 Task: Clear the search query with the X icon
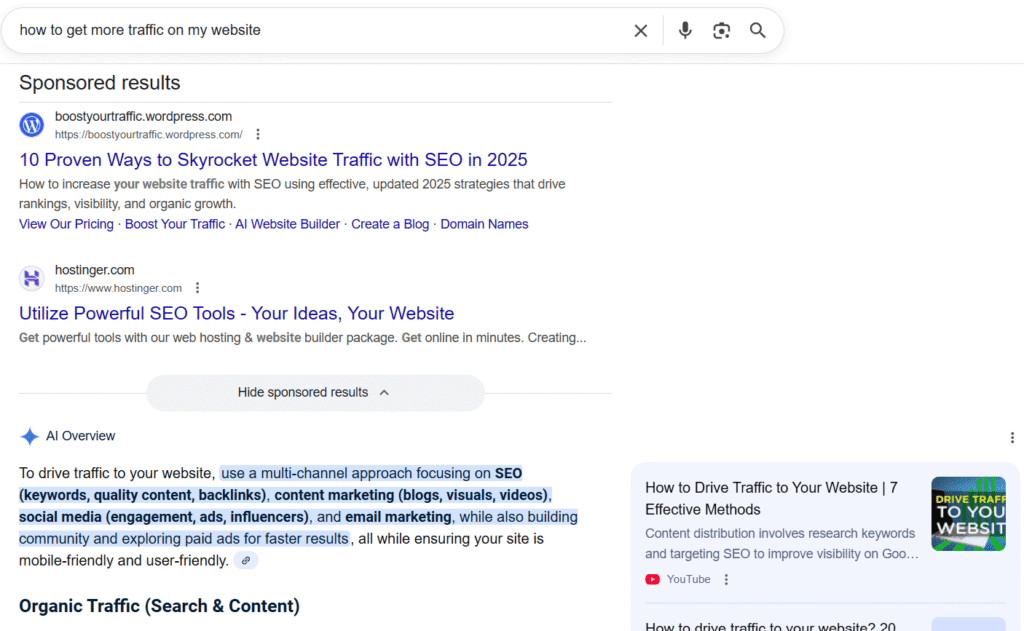[640, 30]
